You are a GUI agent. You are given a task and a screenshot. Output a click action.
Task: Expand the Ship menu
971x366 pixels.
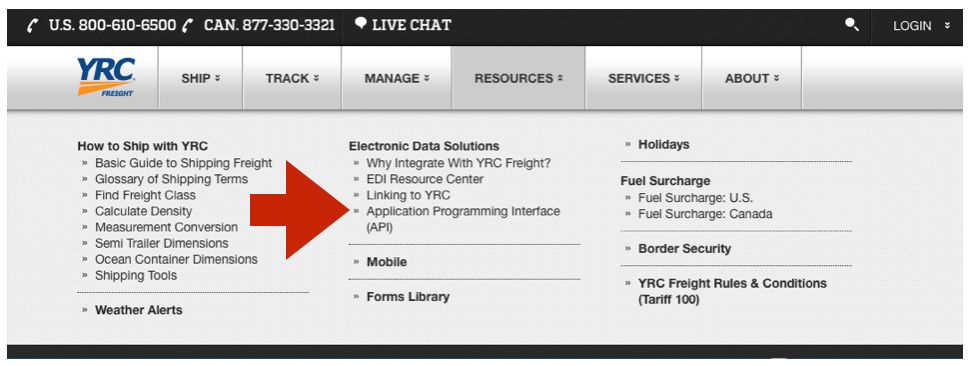(201, 79)
